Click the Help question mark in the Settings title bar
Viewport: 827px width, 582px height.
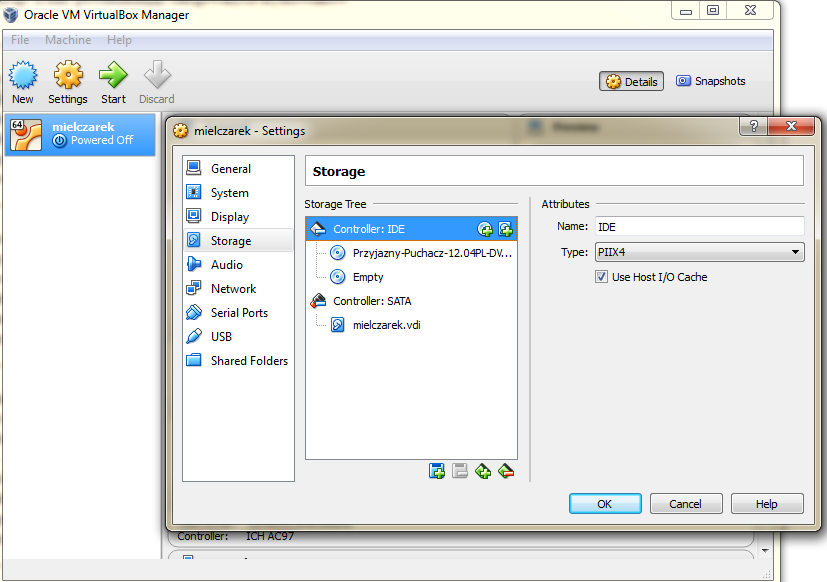click(x=754, y=126)
